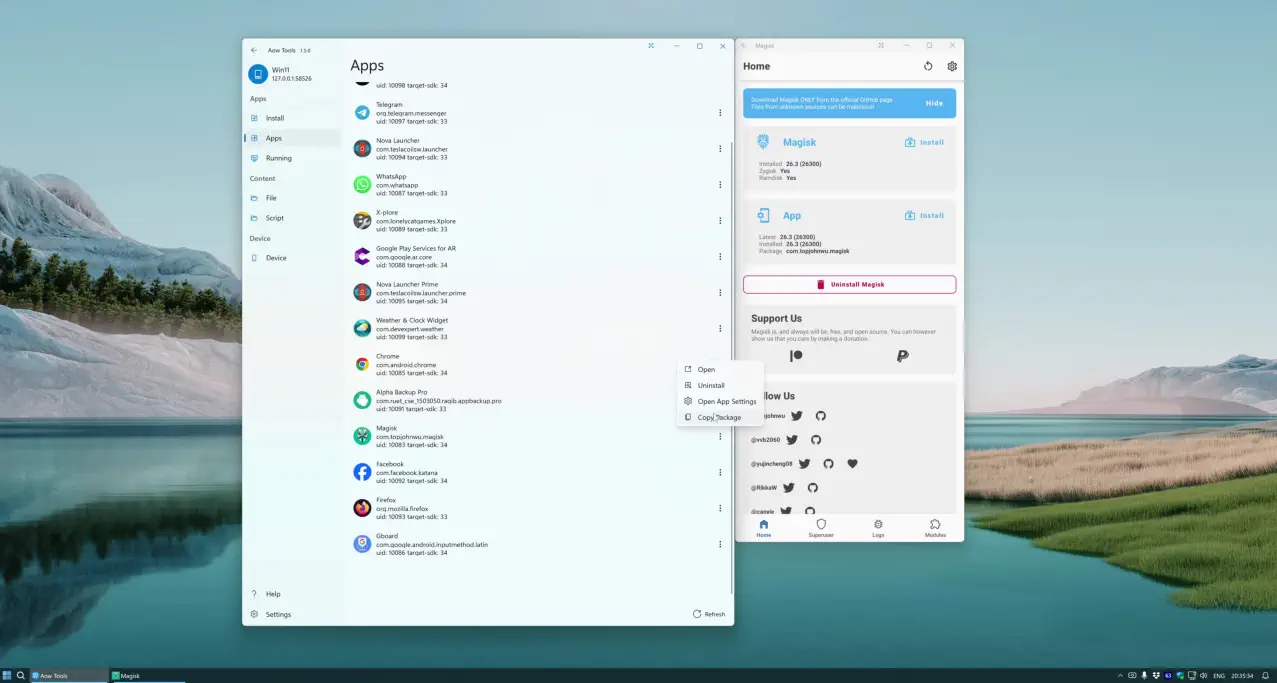Open more options for WhatsApp
The image size is (1277, 683).
(x=720, y=185)
